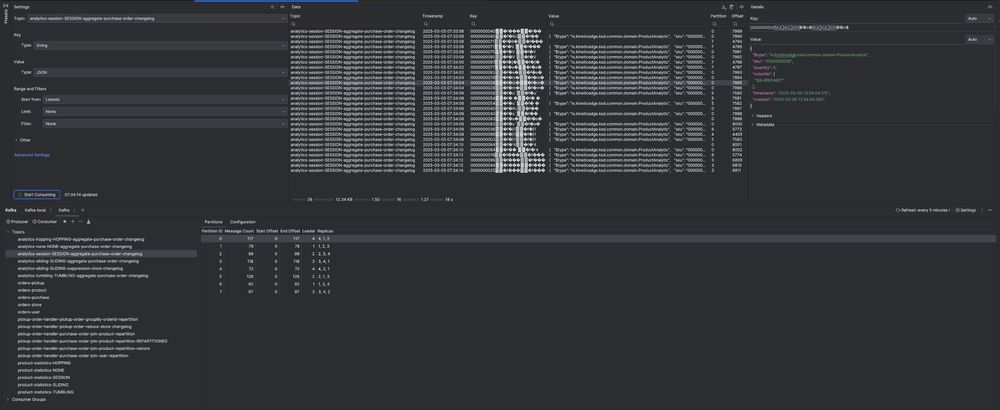
Task: Open the tool window options menu
Action: tap(982, 210)
